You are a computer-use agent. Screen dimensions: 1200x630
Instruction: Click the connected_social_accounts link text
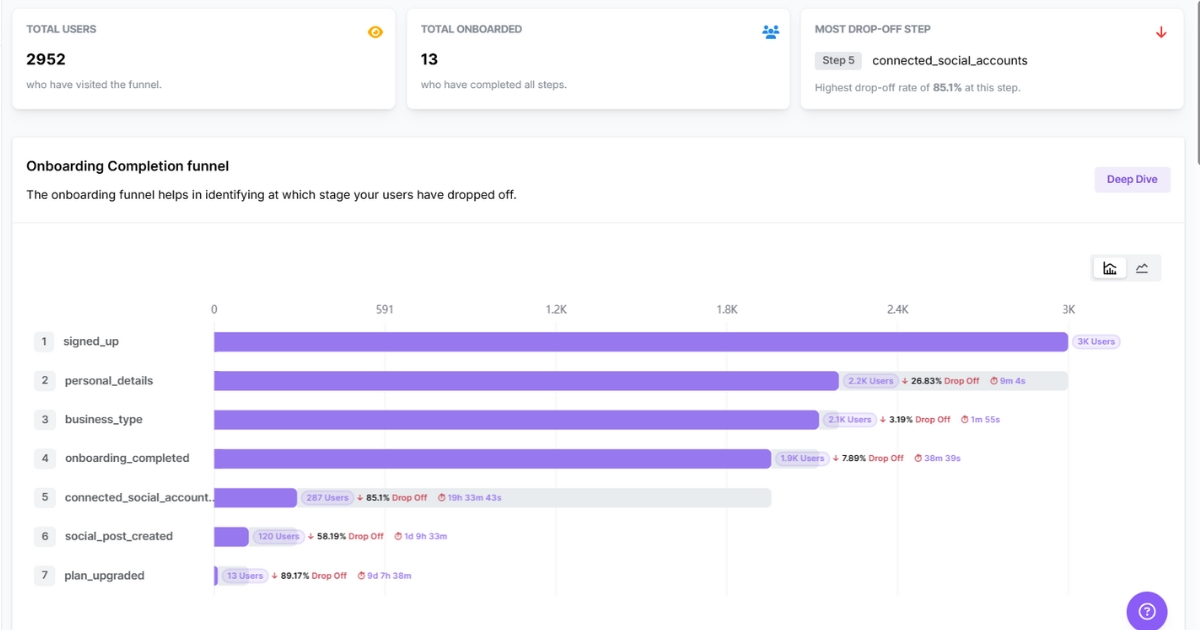(x=952, y=60)
